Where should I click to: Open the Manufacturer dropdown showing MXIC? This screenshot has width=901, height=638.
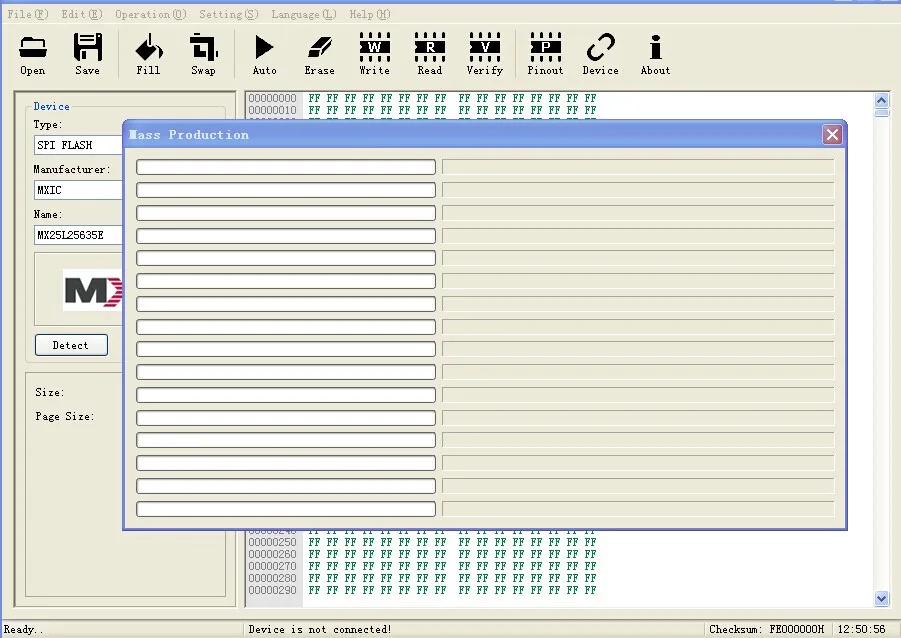[x=76, y=189]
